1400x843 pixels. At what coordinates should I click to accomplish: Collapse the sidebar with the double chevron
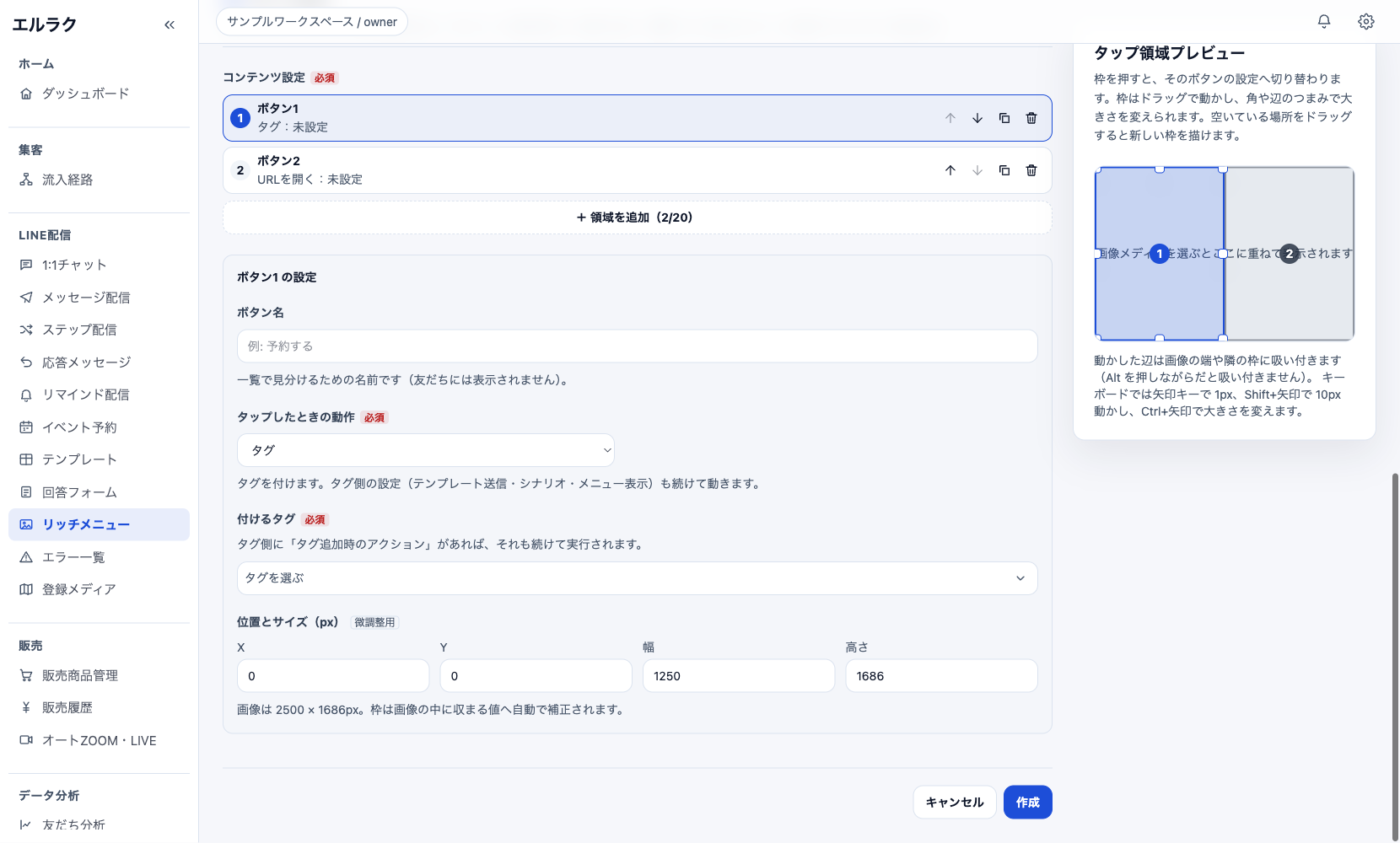coord(170,24)
